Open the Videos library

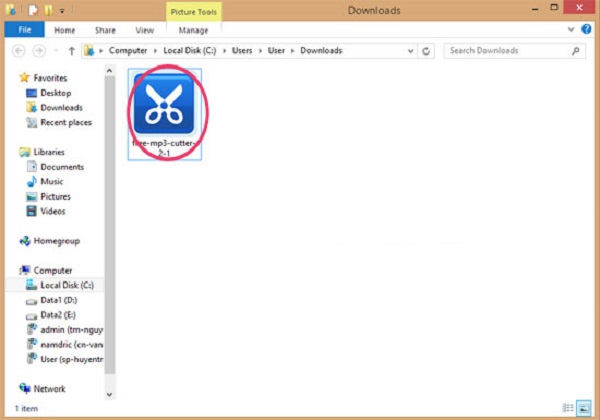pyautogui.click(x=53, y=211)
